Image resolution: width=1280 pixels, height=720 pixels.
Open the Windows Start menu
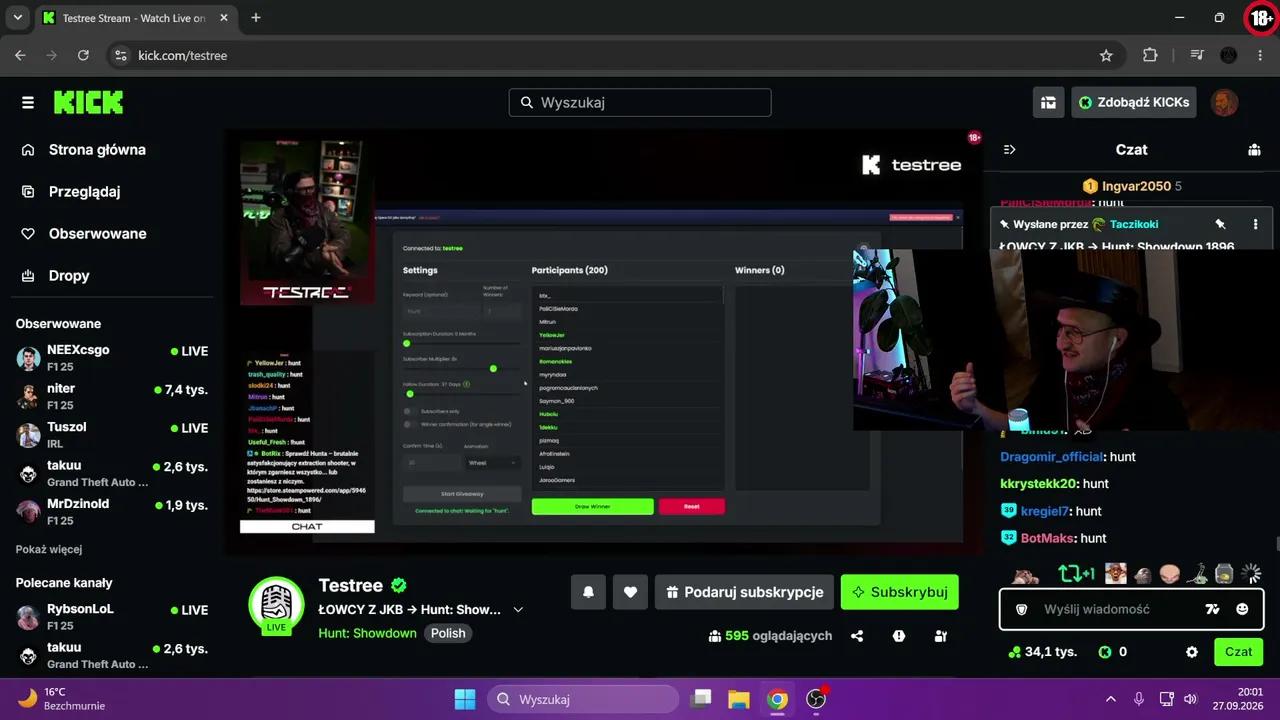[465, 699]
